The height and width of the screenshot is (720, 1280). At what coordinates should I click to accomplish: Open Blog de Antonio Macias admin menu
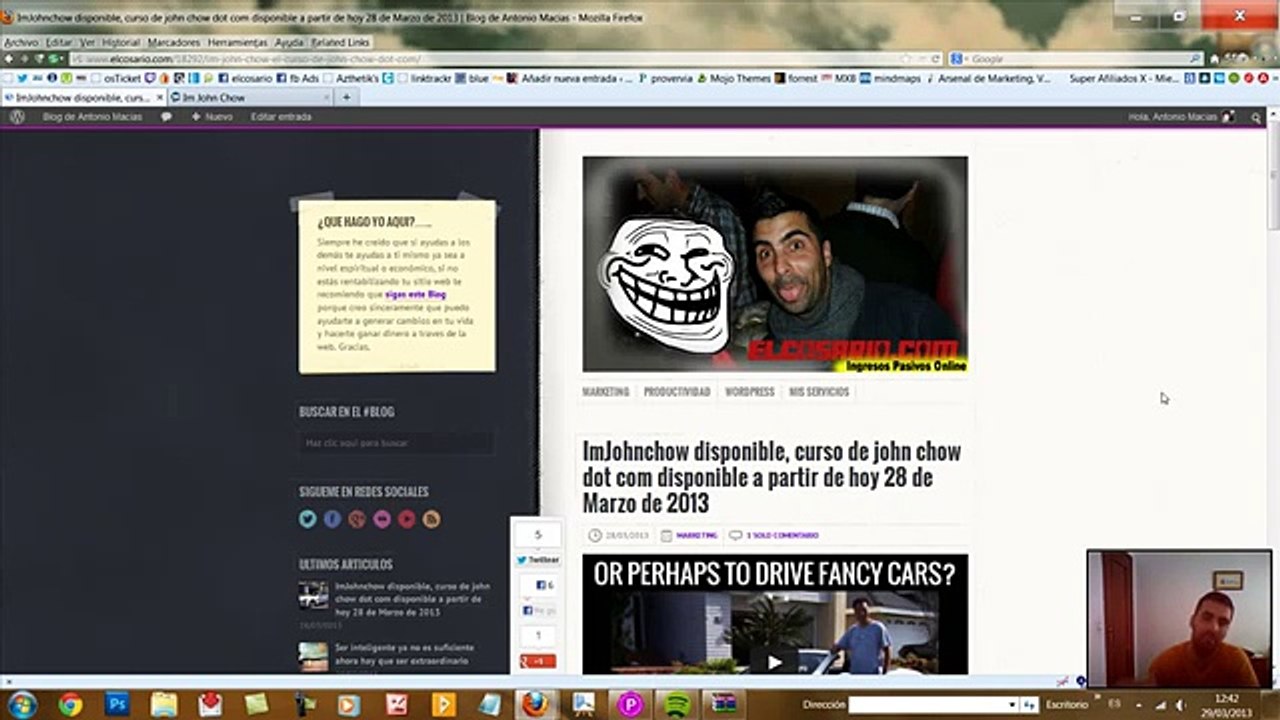tap(92, 117)
